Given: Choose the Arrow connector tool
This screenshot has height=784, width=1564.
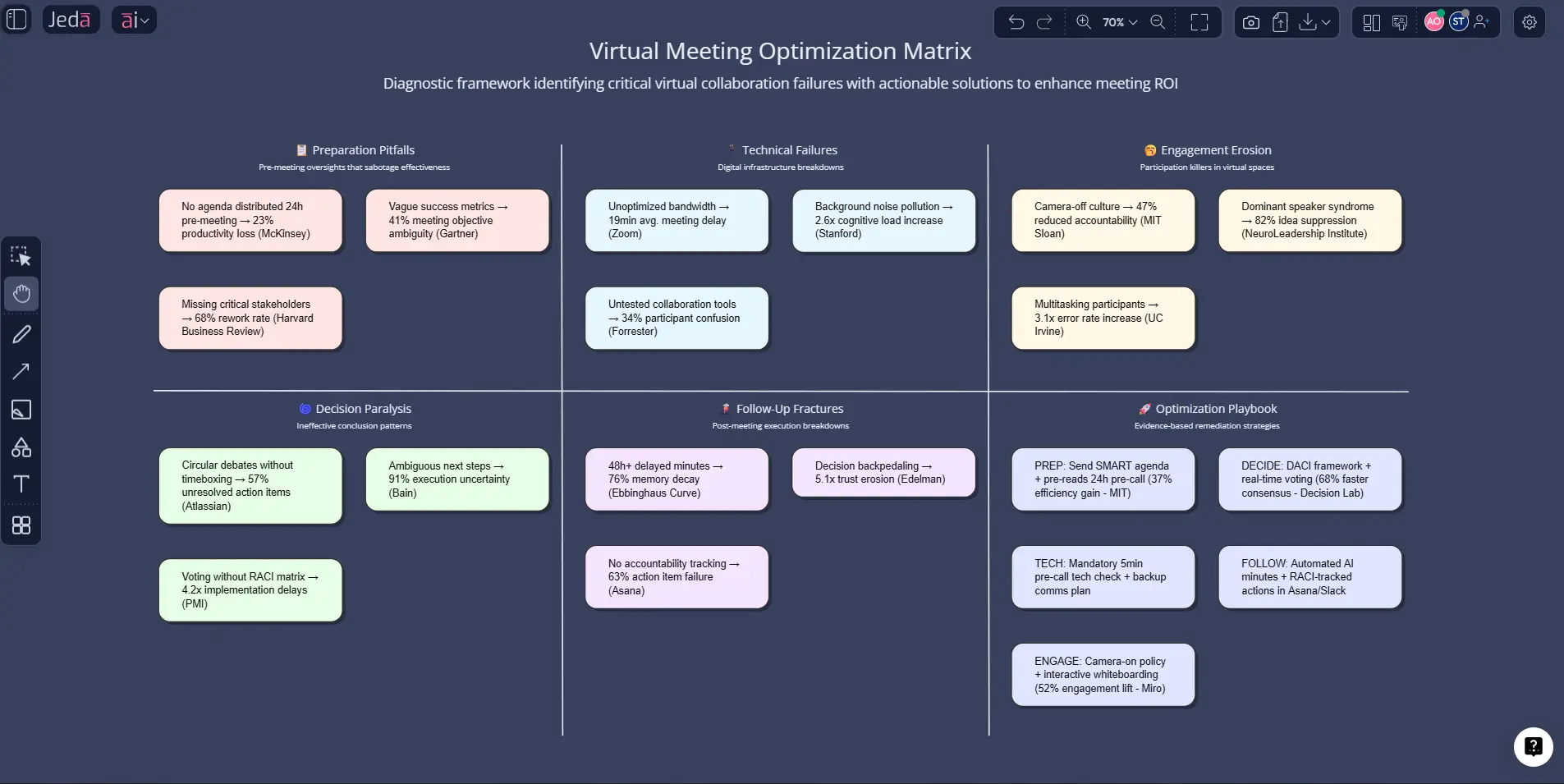Looking at the screenshot, I should (21, 372).
